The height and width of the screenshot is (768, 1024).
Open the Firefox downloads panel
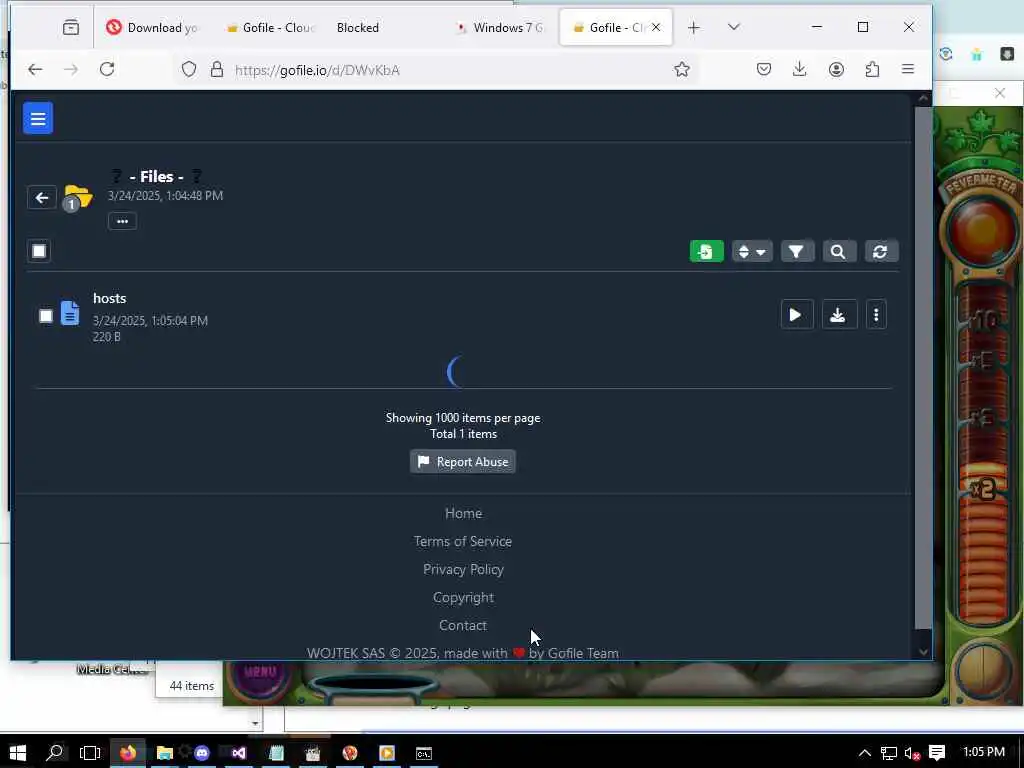tap(799, 69)
